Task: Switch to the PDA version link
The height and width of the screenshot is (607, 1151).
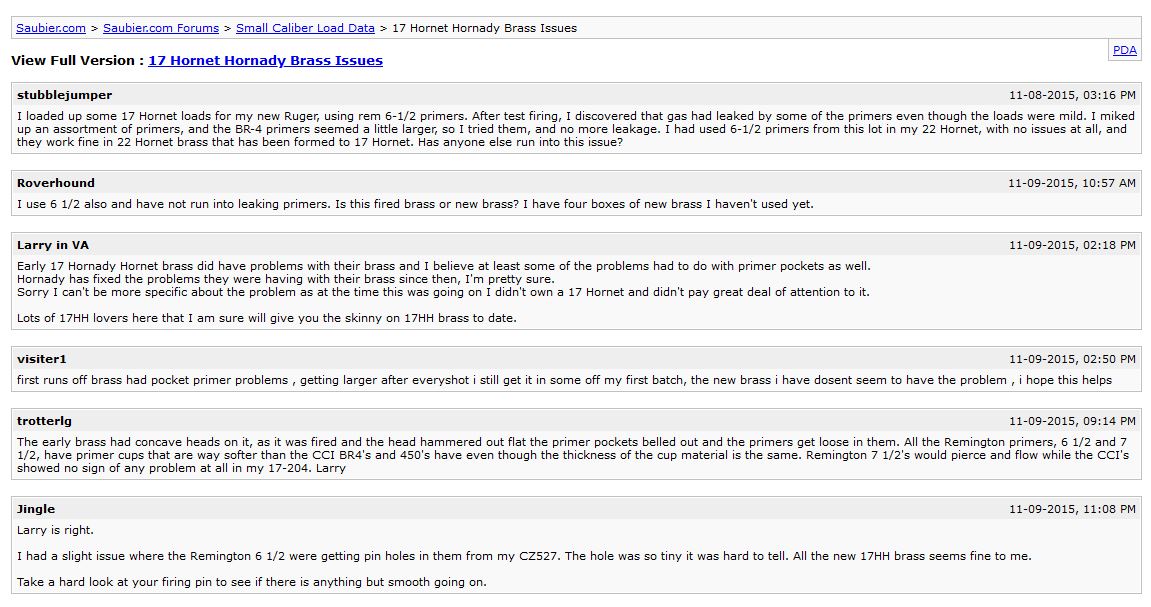Action: click(x=1125, y=50)
